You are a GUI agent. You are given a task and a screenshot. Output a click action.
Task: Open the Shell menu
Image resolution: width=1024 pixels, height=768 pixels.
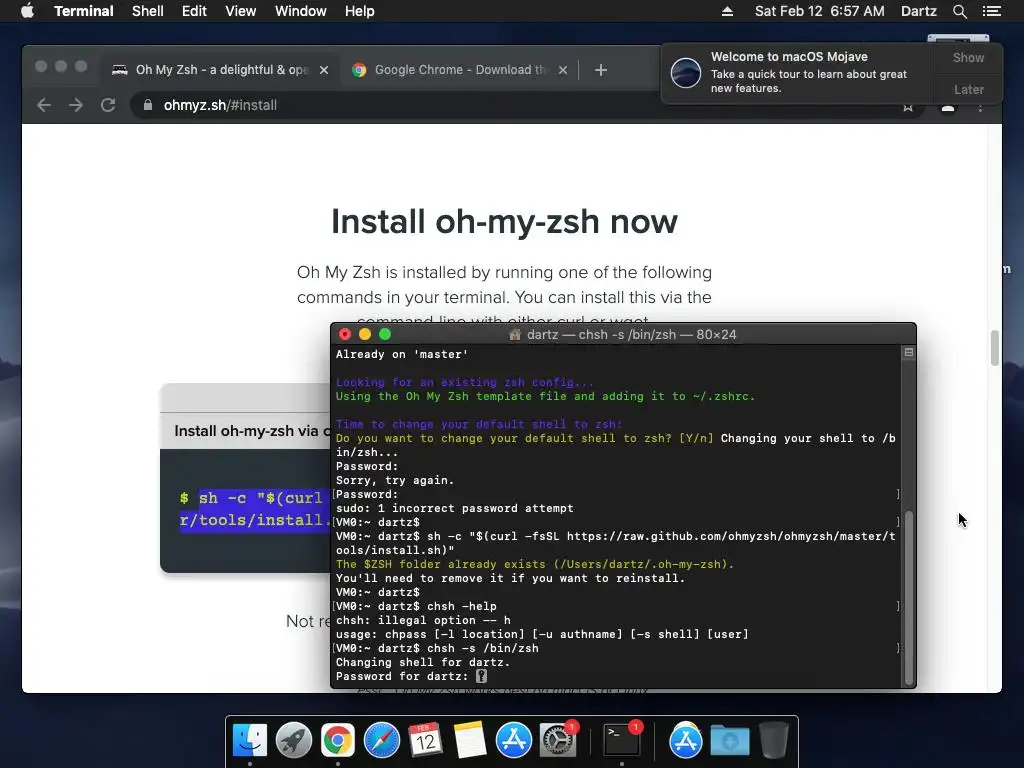pos(148,11)
